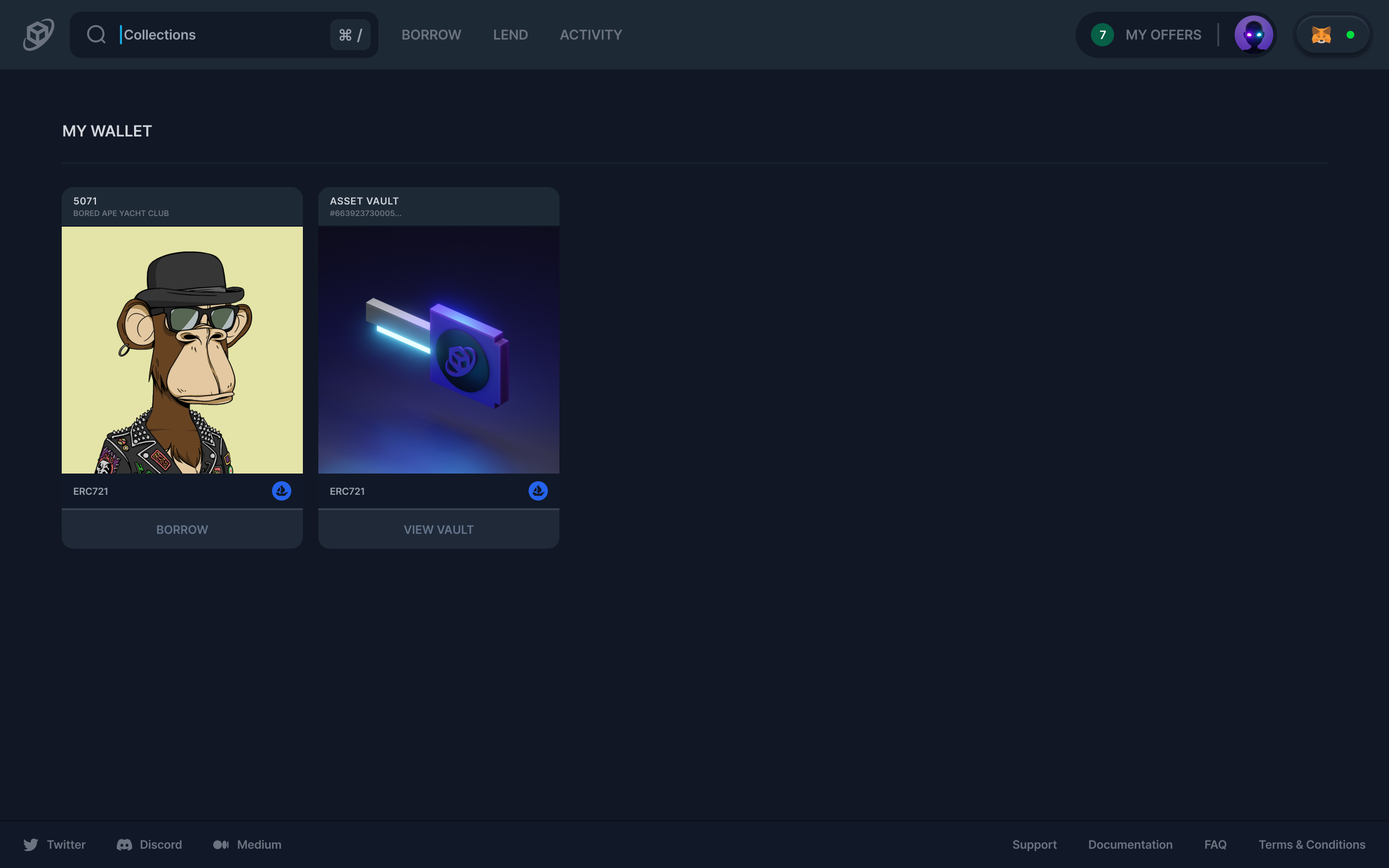Viewport: 1389px width, 868px height.
Task: Click the MetaMask fox wallet icon
Action: point(1321,35)
